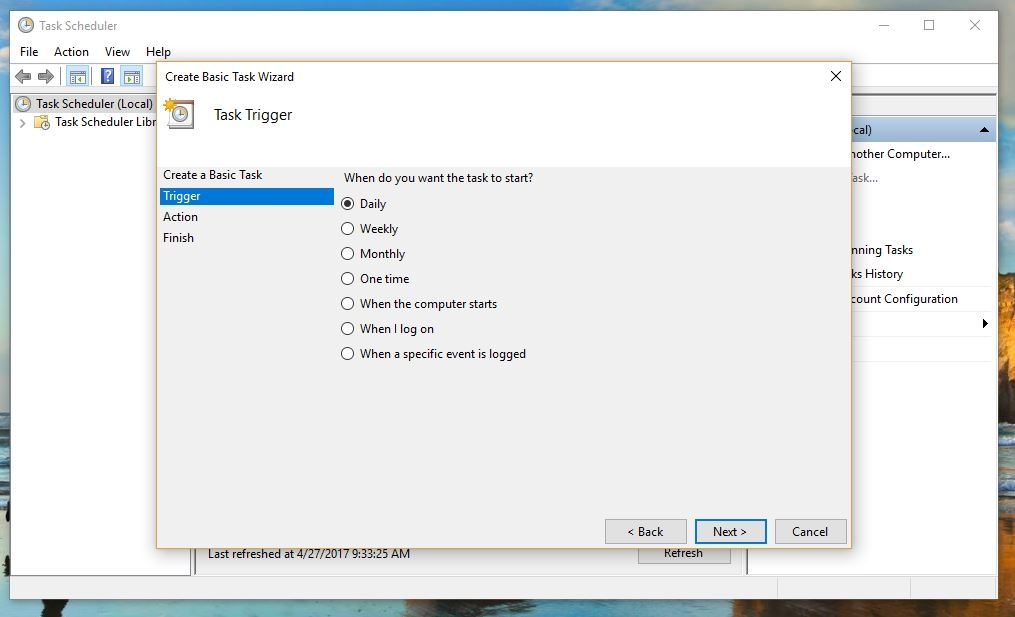Cancel the Create Basic Task Wizard

click(x=810, y=532)
